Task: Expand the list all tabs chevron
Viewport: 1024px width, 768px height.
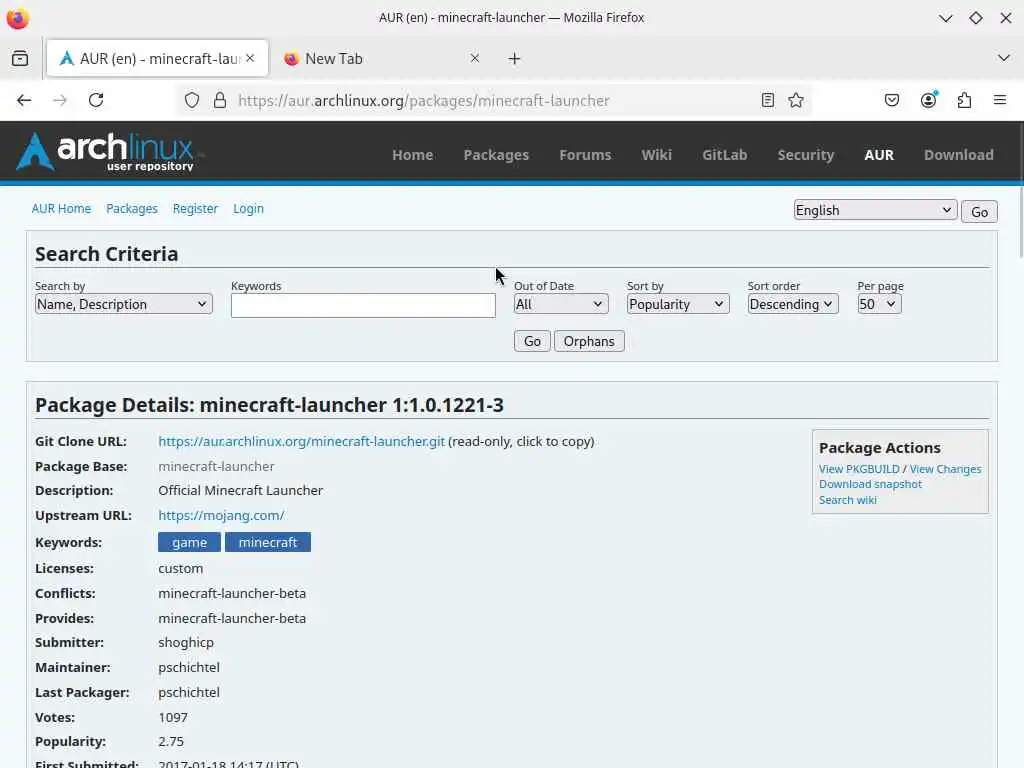Action: [x=1004, y=58]
